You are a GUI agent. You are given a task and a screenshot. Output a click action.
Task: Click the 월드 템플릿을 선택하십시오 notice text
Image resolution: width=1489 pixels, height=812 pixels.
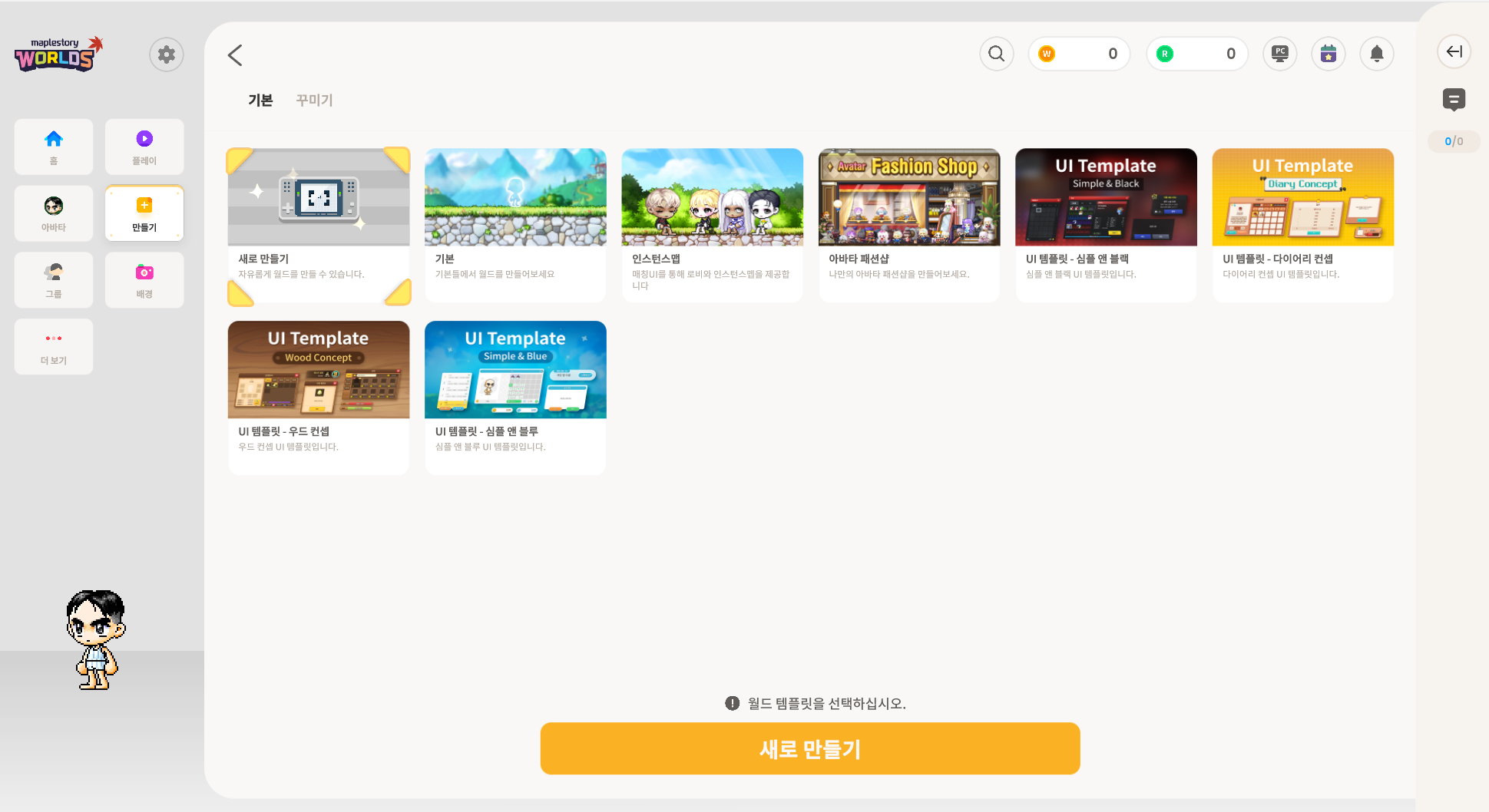pyautogui.click(x=826, y=703)
